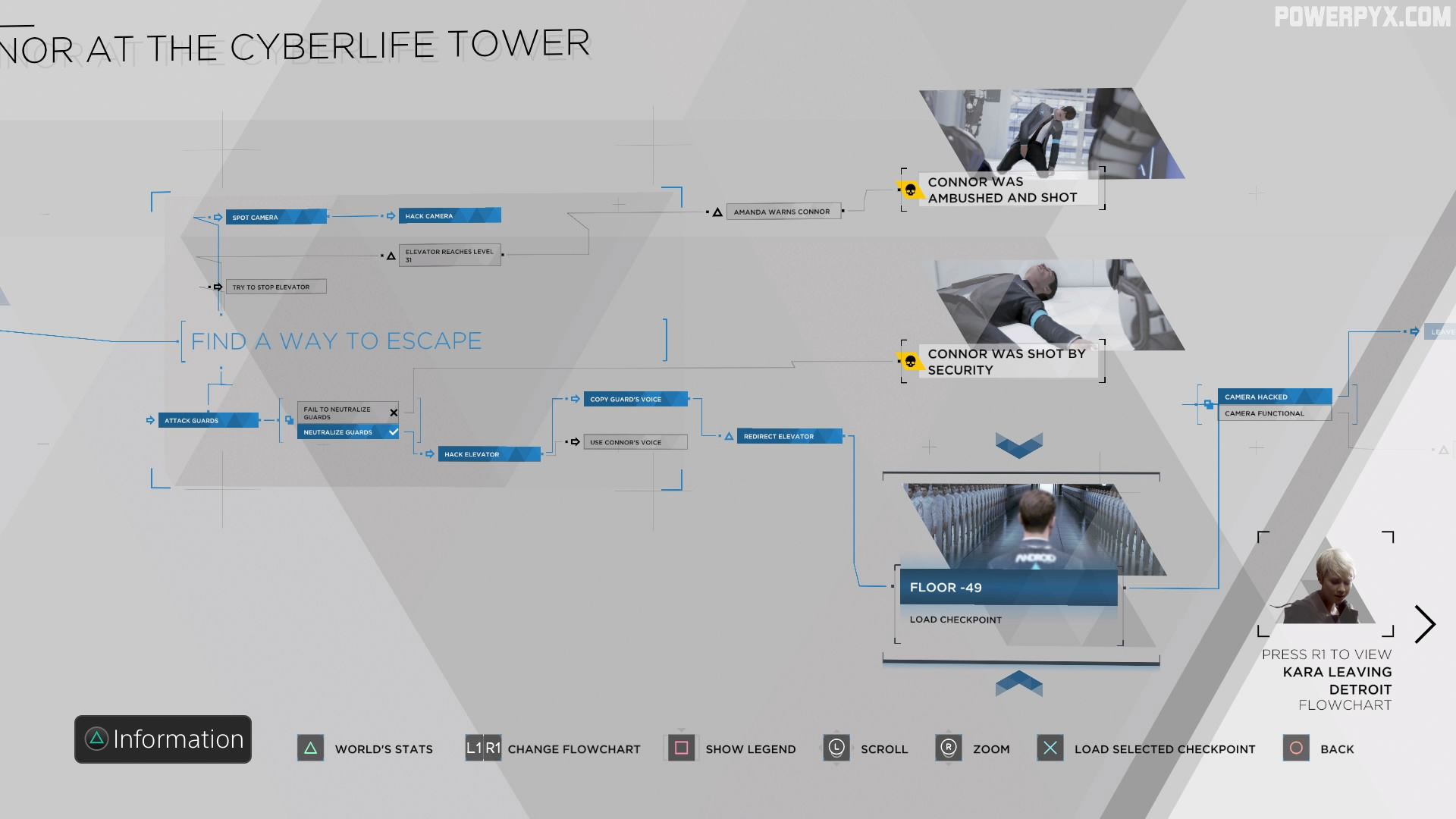
Task: Toggle the Camera Hacked status indicator
Action: click(x=1275, y=396)
